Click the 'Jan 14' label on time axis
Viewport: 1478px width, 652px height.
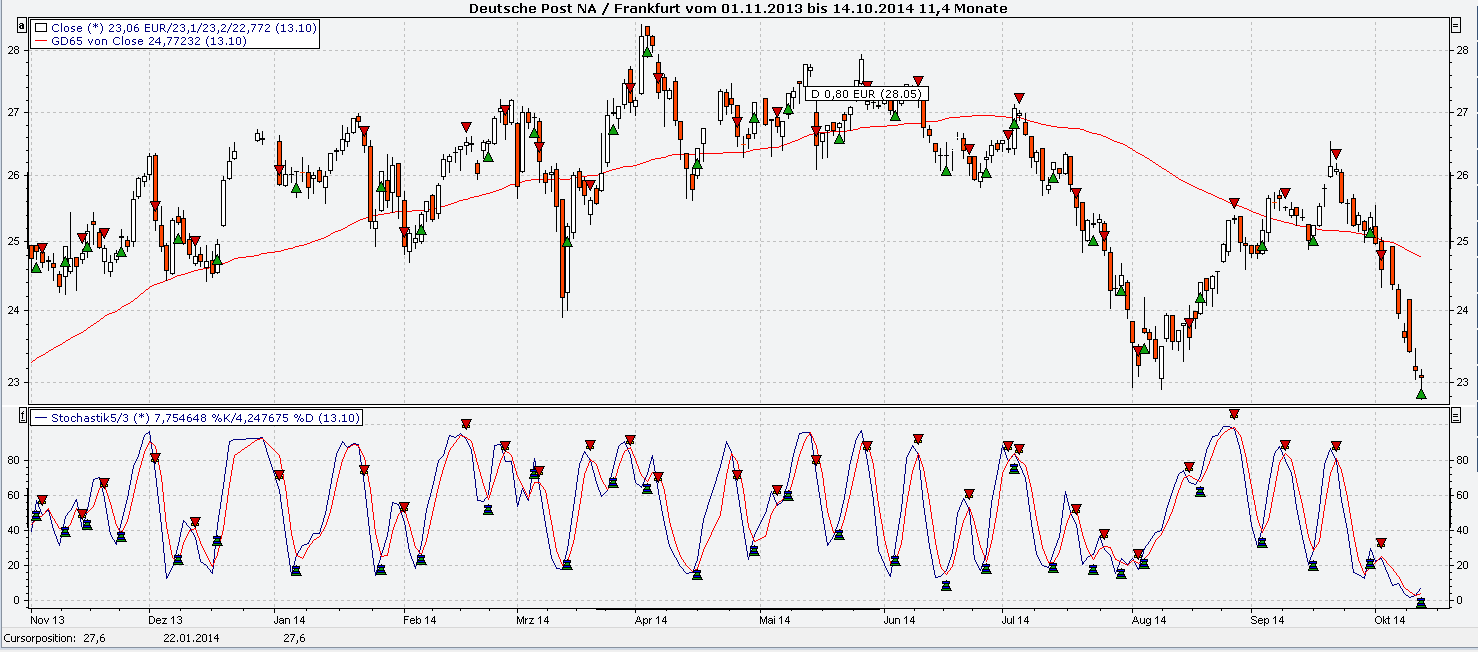click(290, 620)
